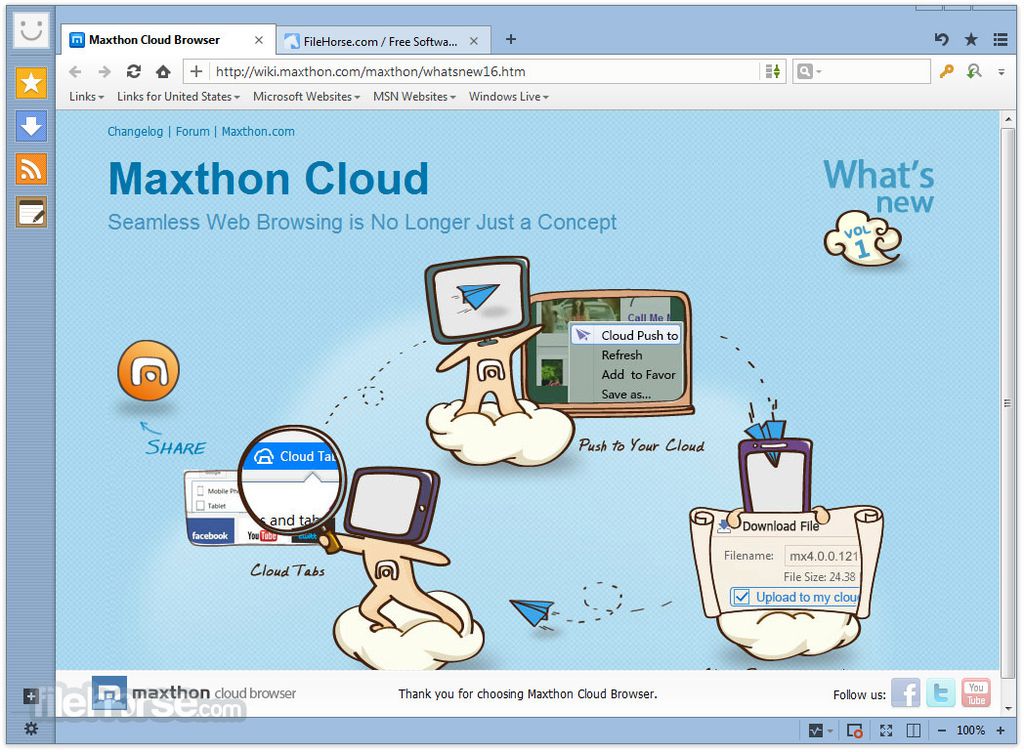Click the orange Maxthon share button
Screen dimensions: 1024x752
pyautogui.click(x=148, y=371)
